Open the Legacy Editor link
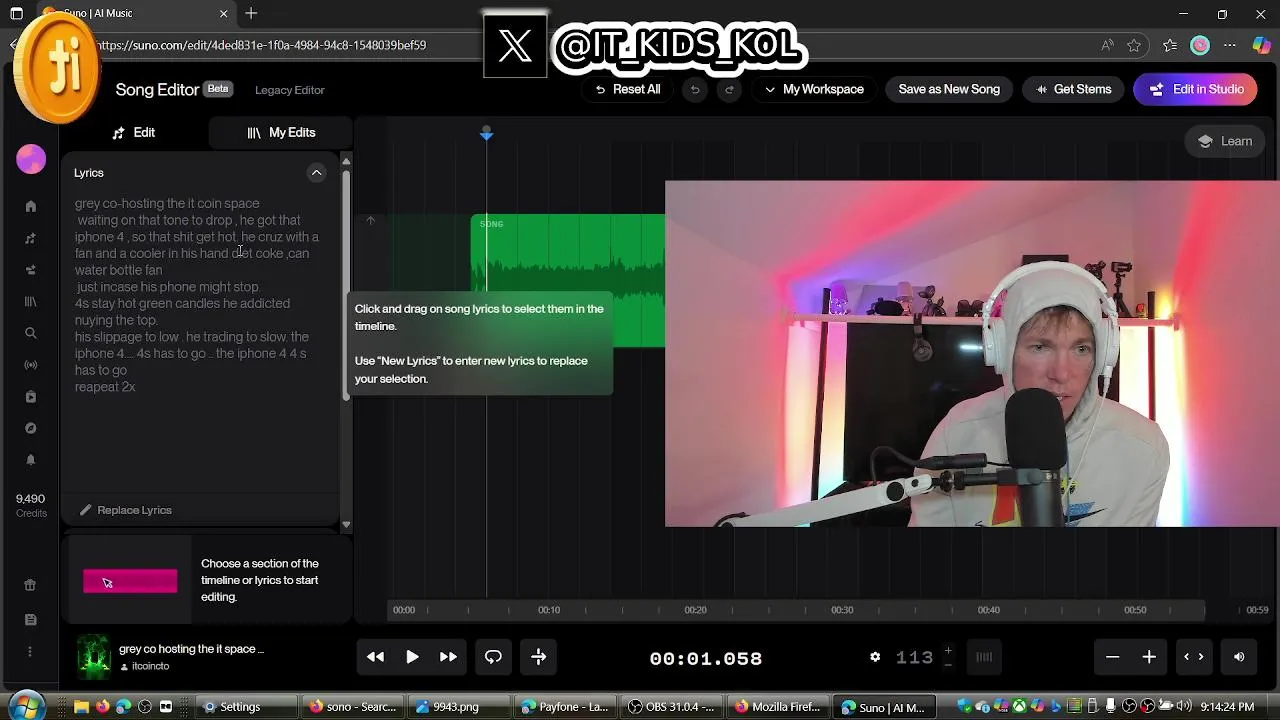 290,90
